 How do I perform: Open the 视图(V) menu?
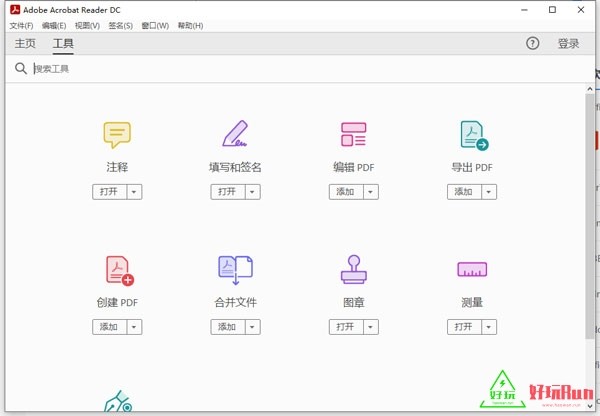[x=87, y=26]
